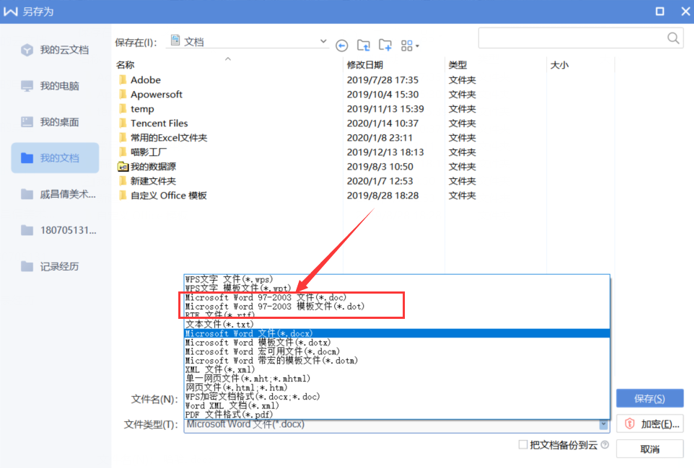Select the Adobe folder icon
694x468 pixels.
pyautogui.click(x=123, y=80)
